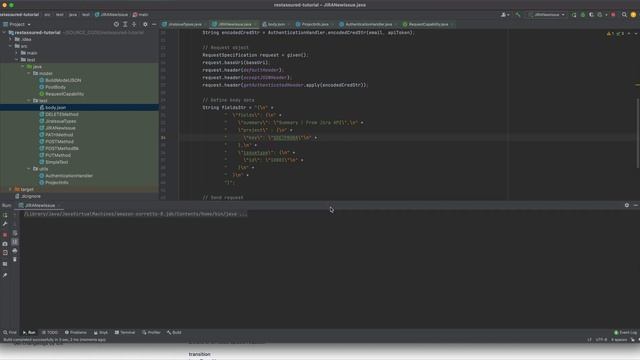
Task: Clear the console with trash icon
Action: [x=15, y=260]
